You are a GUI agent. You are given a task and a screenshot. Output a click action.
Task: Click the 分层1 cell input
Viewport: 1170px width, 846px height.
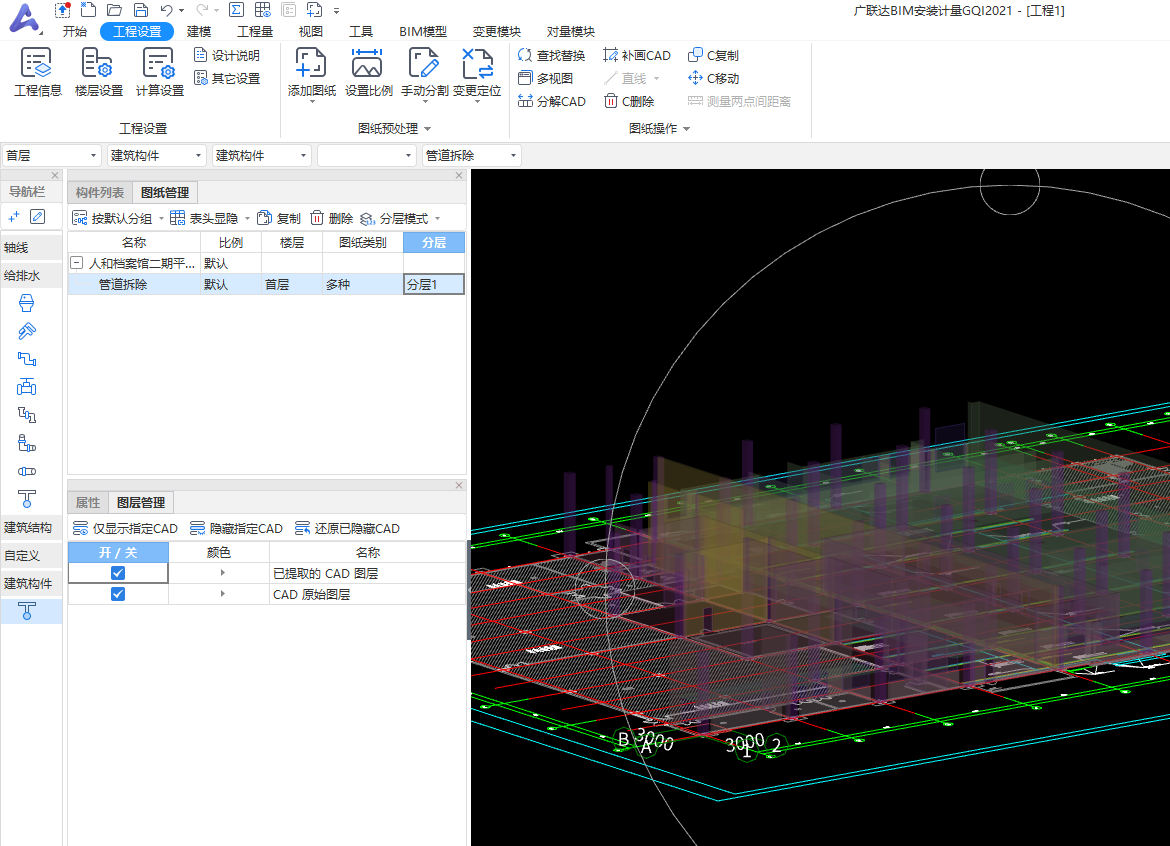[x=434, y=284]
